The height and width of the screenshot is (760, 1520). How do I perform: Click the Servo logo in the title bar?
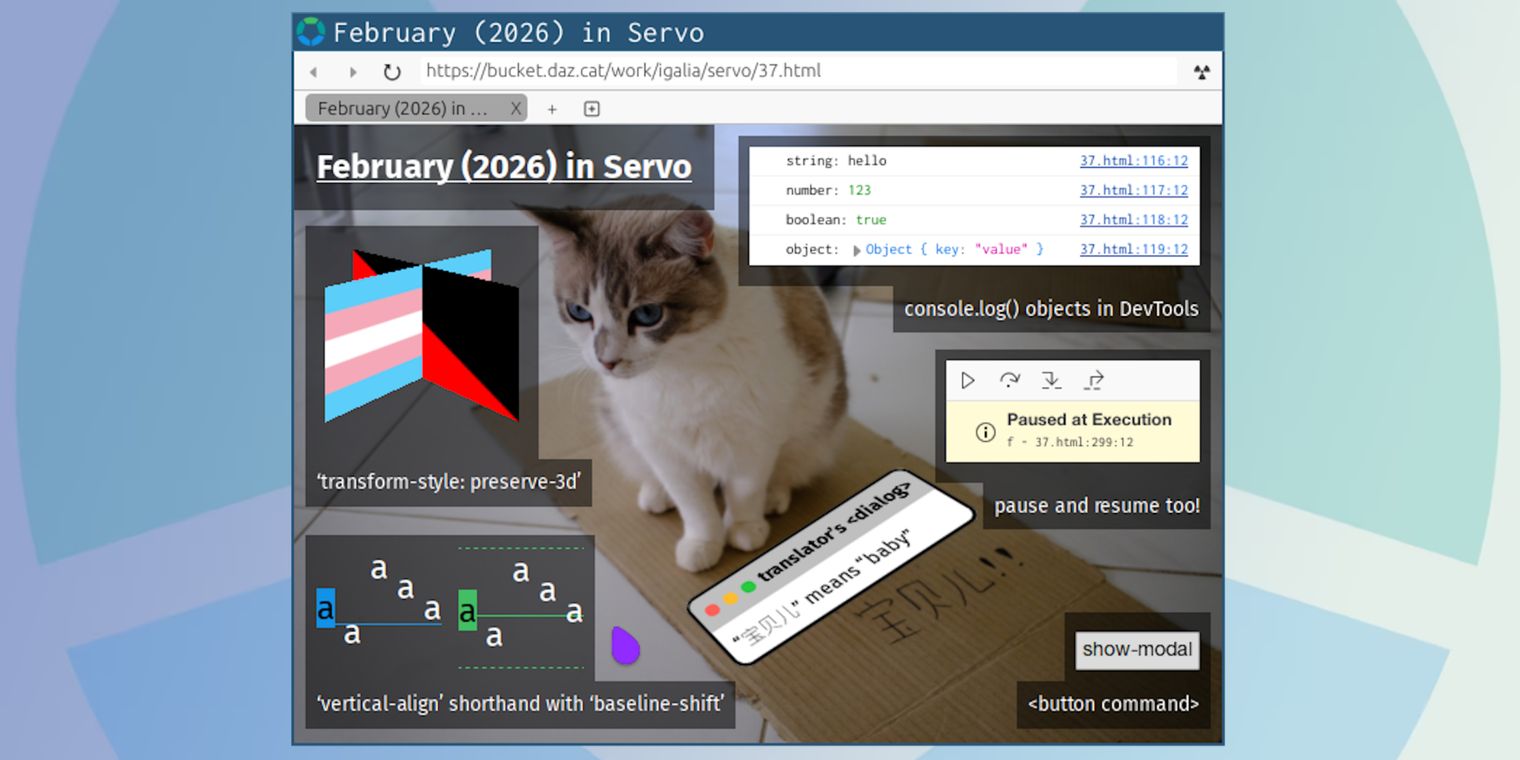click(x=312, y=32)
